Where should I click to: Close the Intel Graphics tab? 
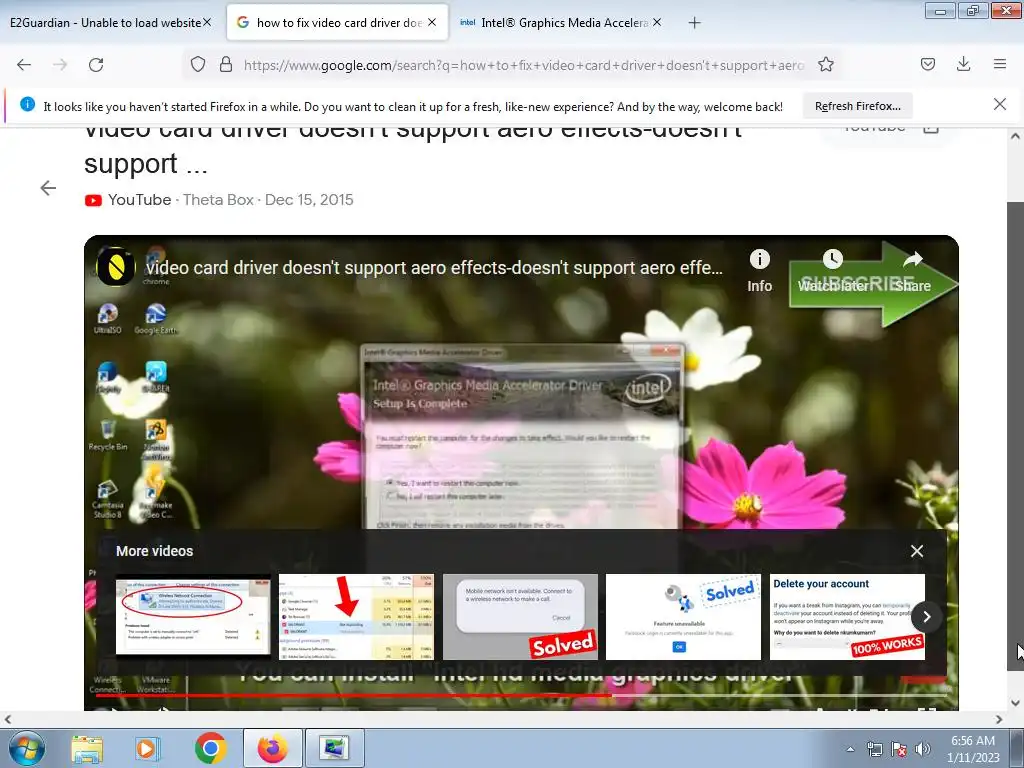click(657, 22)
